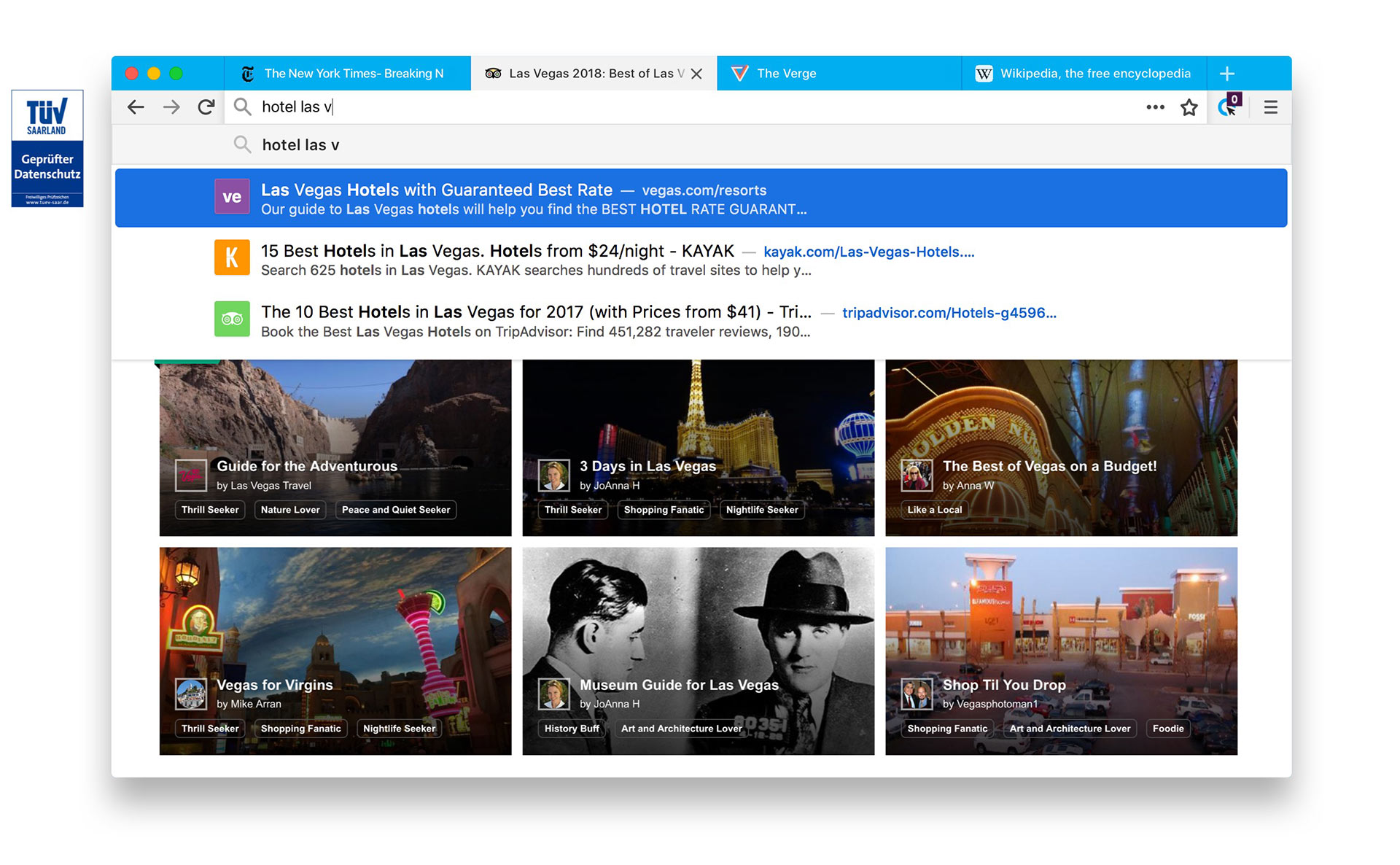Viewport: 1400px width, 865px height.
Task: Click The Verge tab favicon
Action: point(739,74)
